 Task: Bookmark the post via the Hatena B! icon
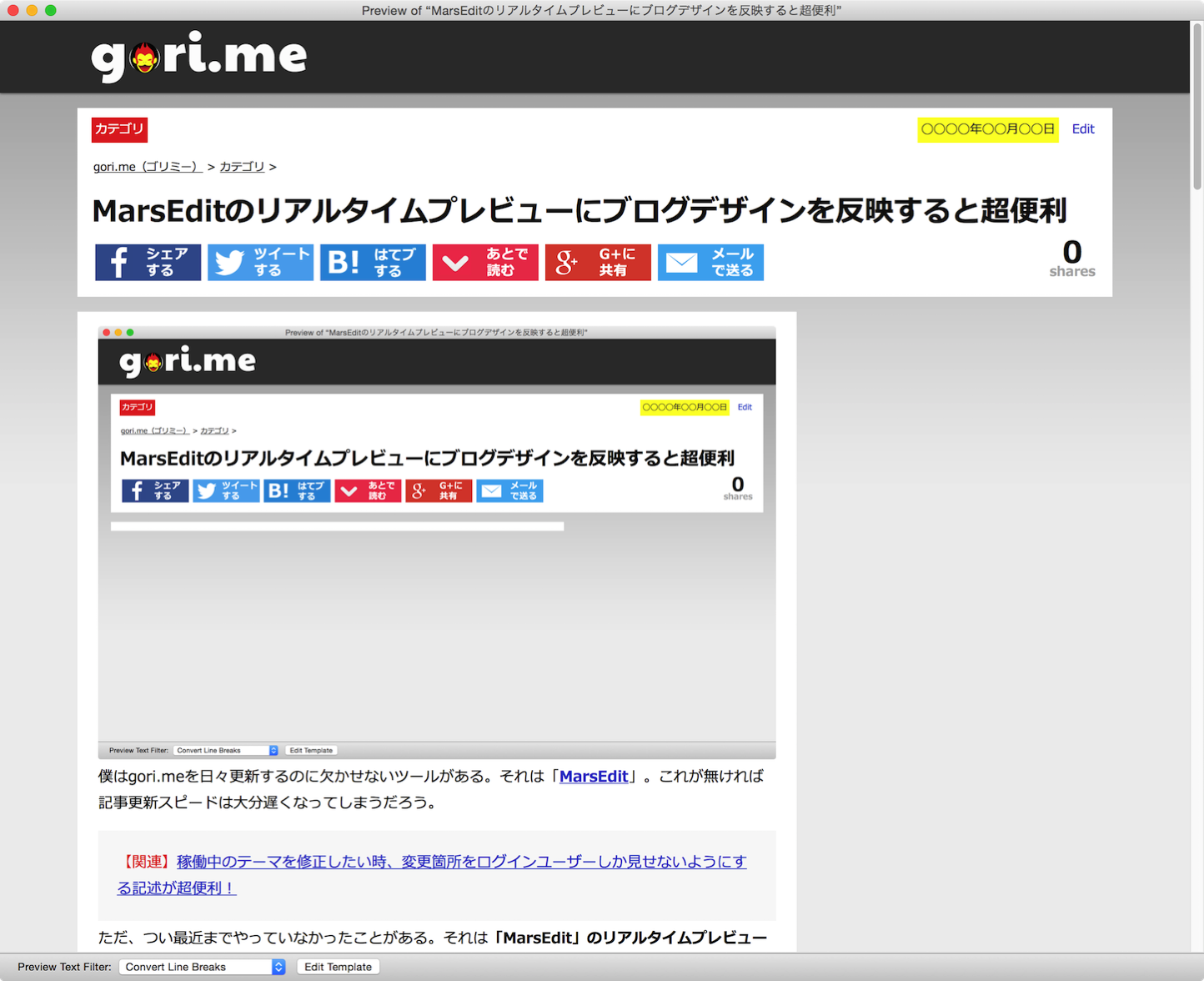(373, 262)
